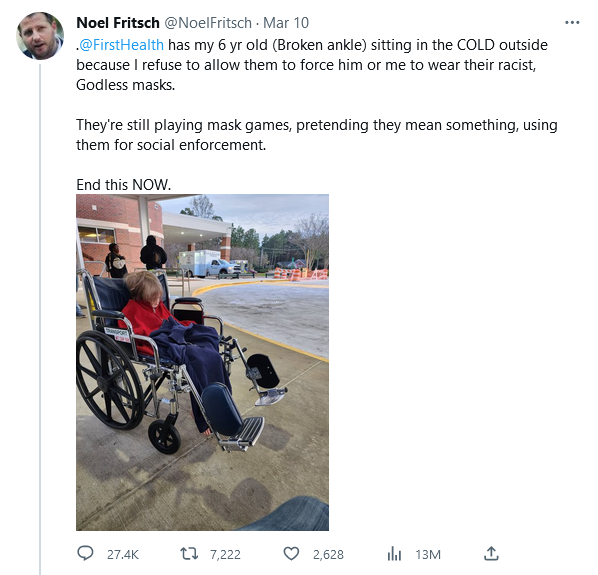Open the attached wheelchair photo
598x575 pixels.
pos(202,362)
